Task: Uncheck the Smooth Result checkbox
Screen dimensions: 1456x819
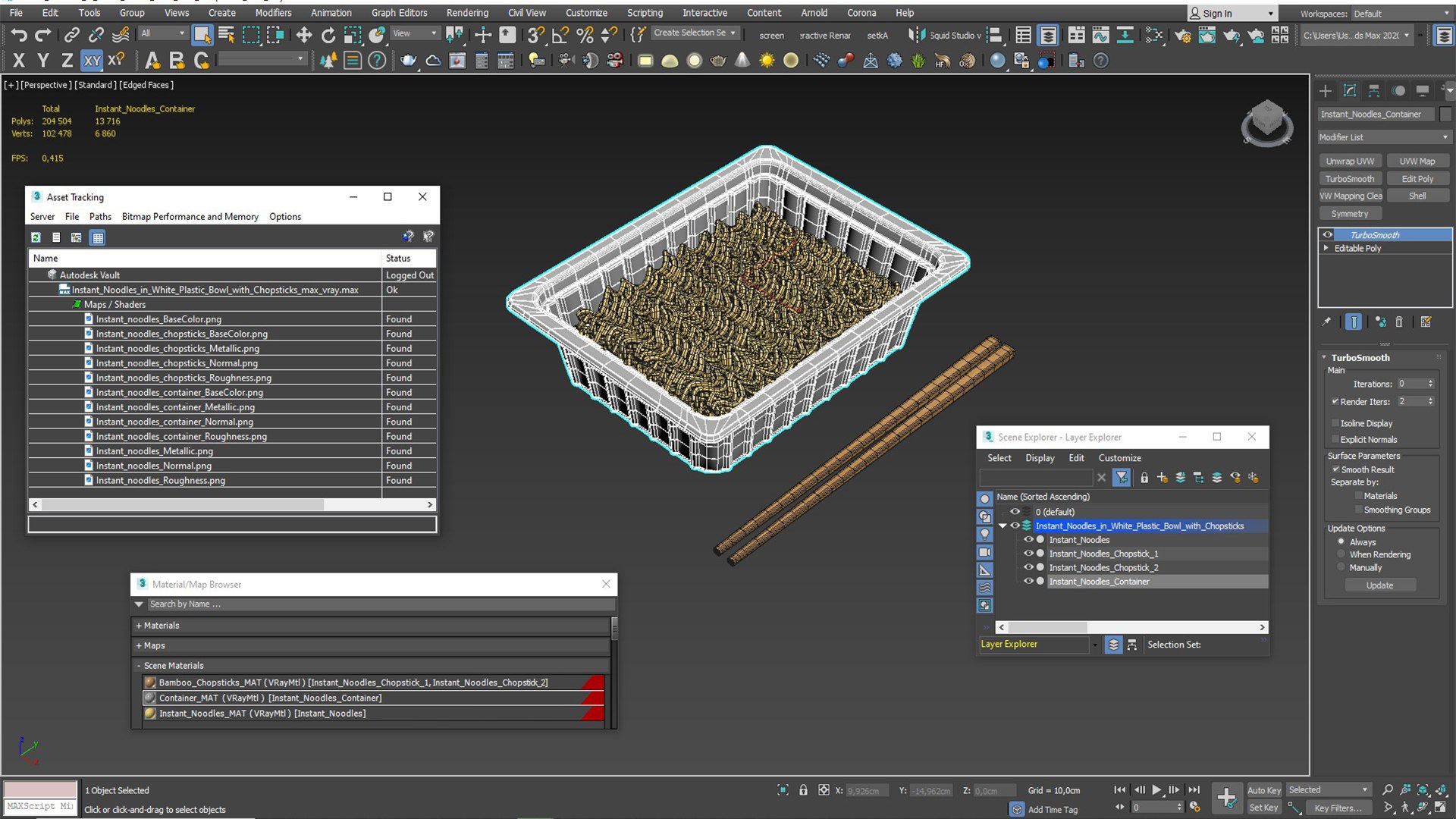Action: [1335, 469]
